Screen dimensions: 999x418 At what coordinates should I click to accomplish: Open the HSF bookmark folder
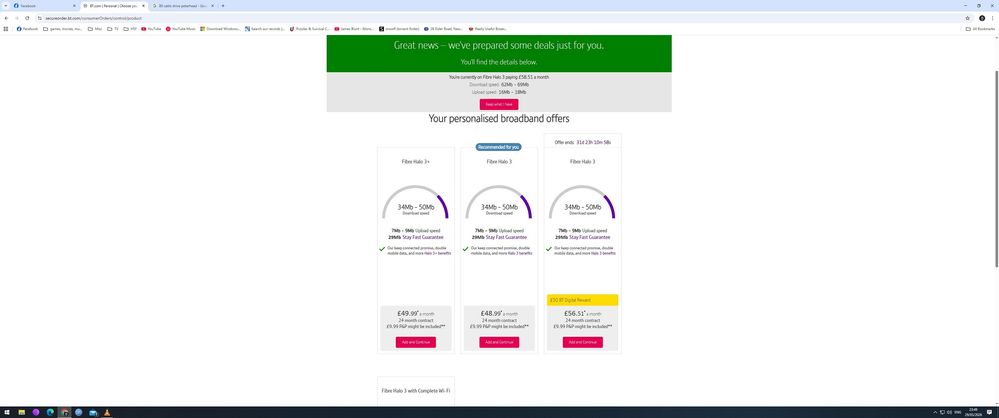[130, 29]
